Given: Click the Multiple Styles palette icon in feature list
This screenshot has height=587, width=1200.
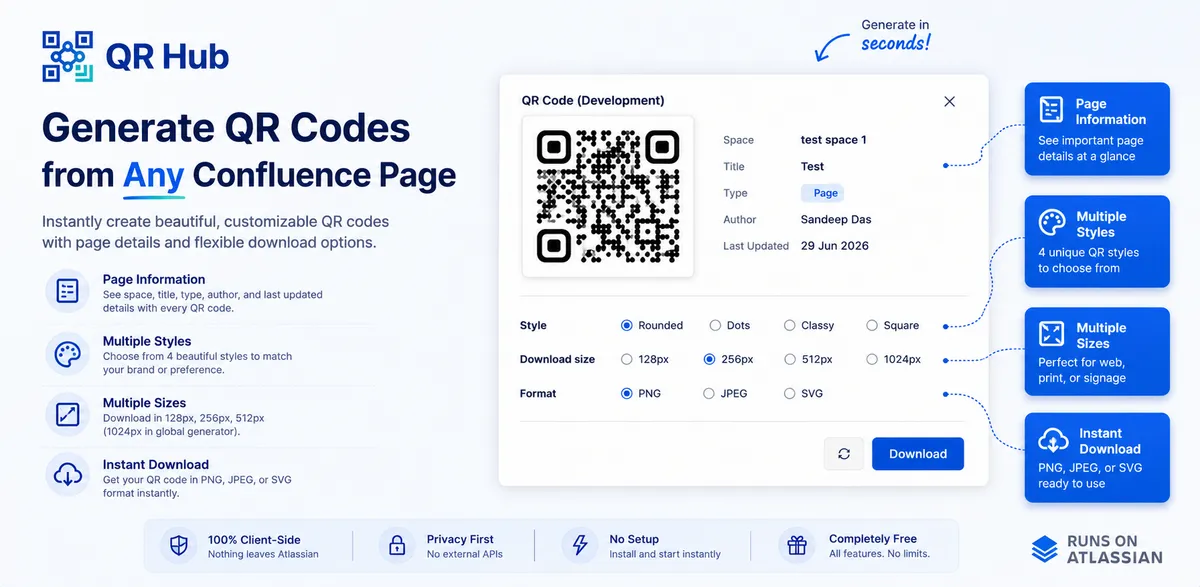Looking at the screenshot, I should (67, 354).
